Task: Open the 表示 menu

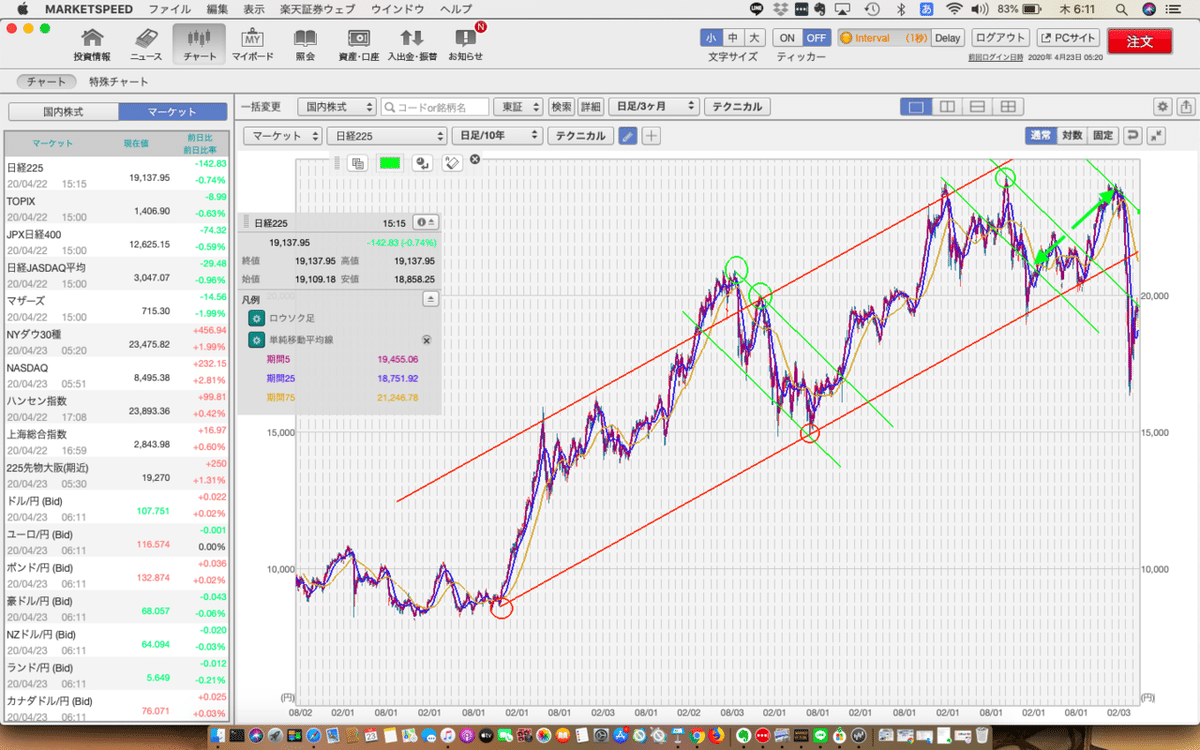Action: coord(254,8)
